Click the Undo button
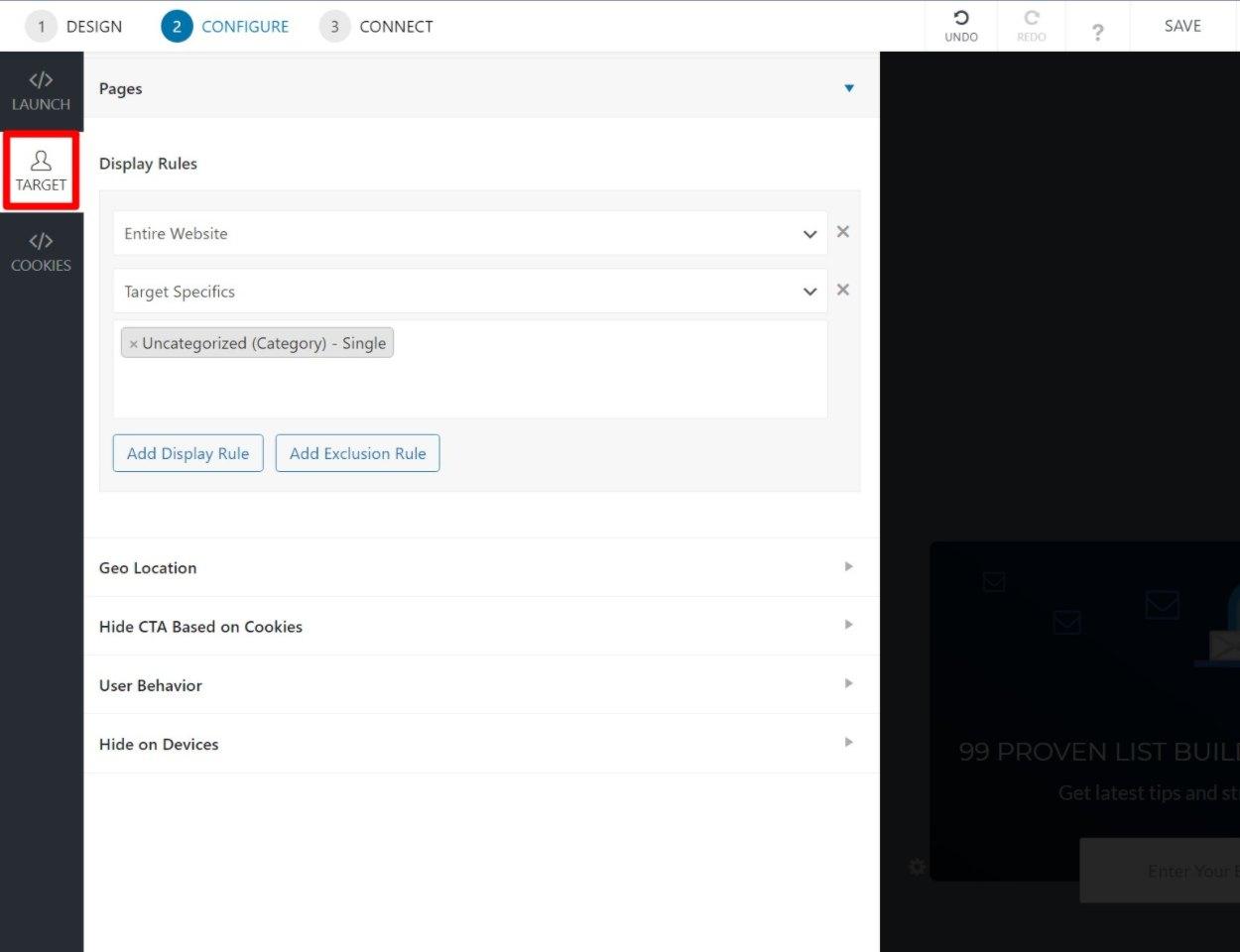The width and height of the screenshot is (1240, 952). coord(960,26)
